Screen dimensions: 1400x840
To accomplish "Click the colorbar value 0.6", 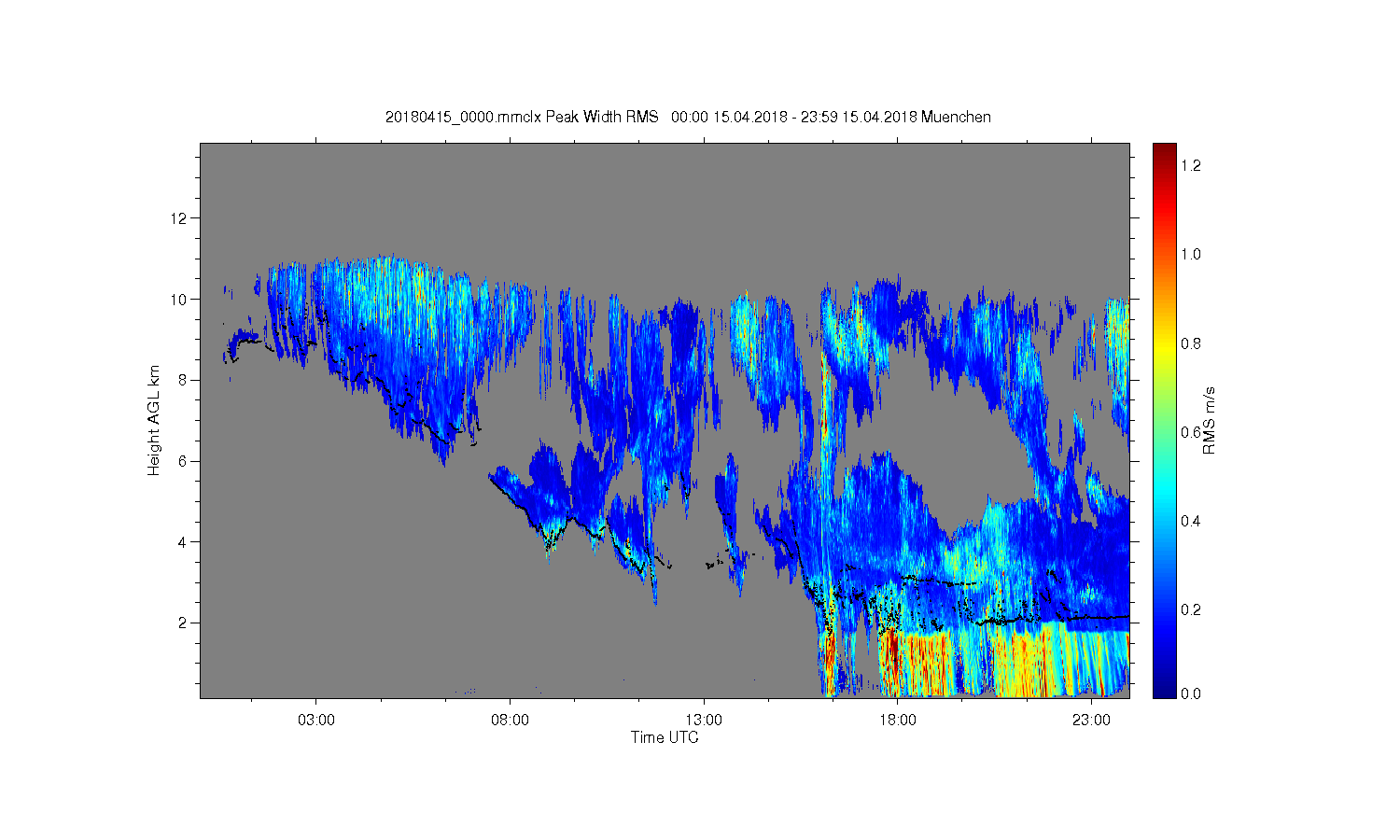I will tap(1190, 432).
